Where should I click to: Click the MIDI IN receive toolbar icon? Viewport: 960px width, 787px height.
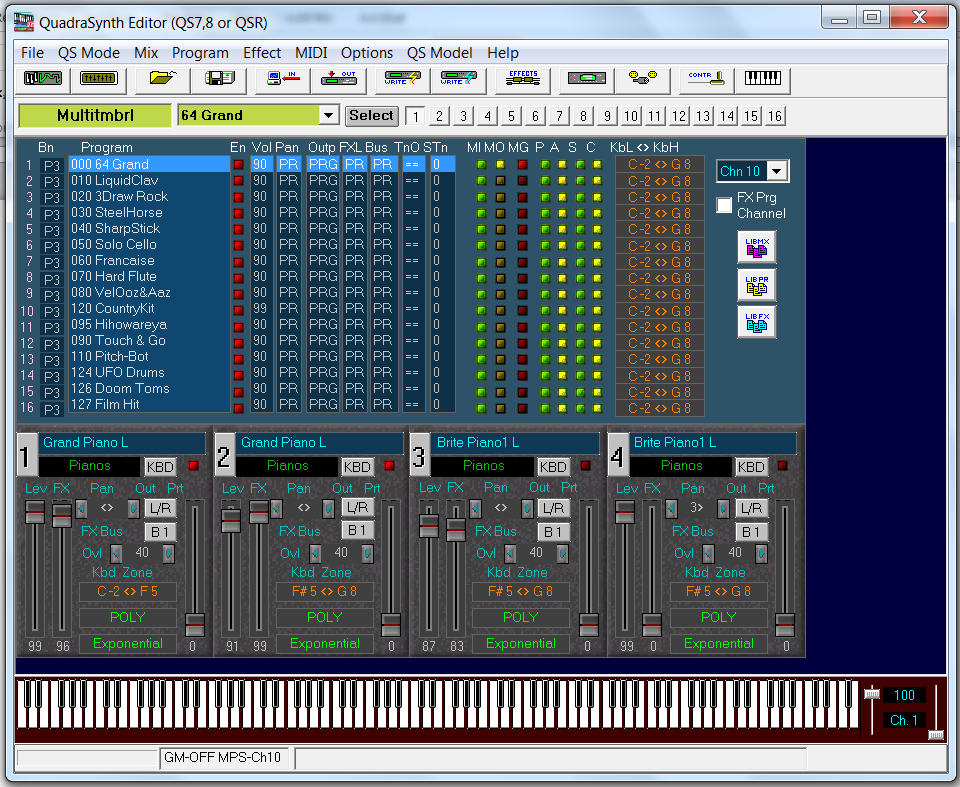(x=283, y=78)
